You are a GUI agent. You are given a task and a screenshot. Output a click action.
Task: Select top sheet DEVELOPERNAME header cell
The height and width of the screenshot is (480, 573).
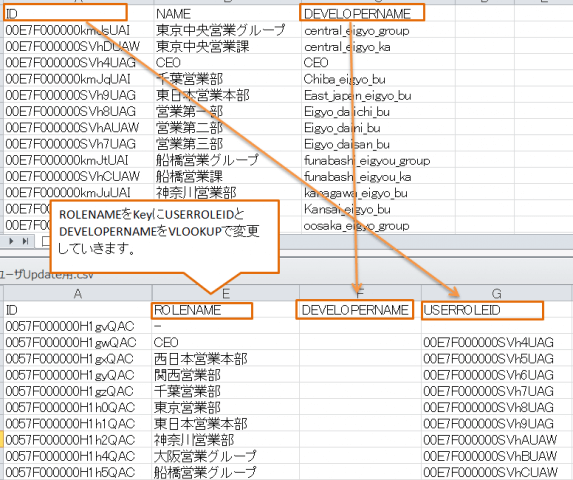point(362,13)
